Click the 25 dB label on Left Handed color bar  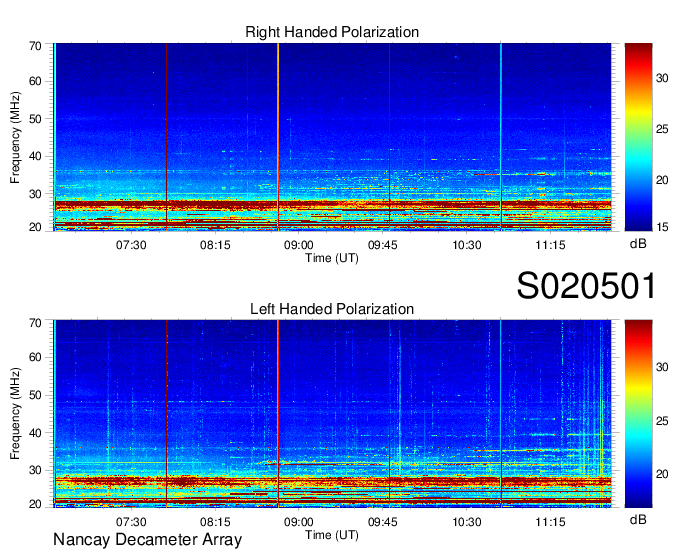[x=662, y=421]
